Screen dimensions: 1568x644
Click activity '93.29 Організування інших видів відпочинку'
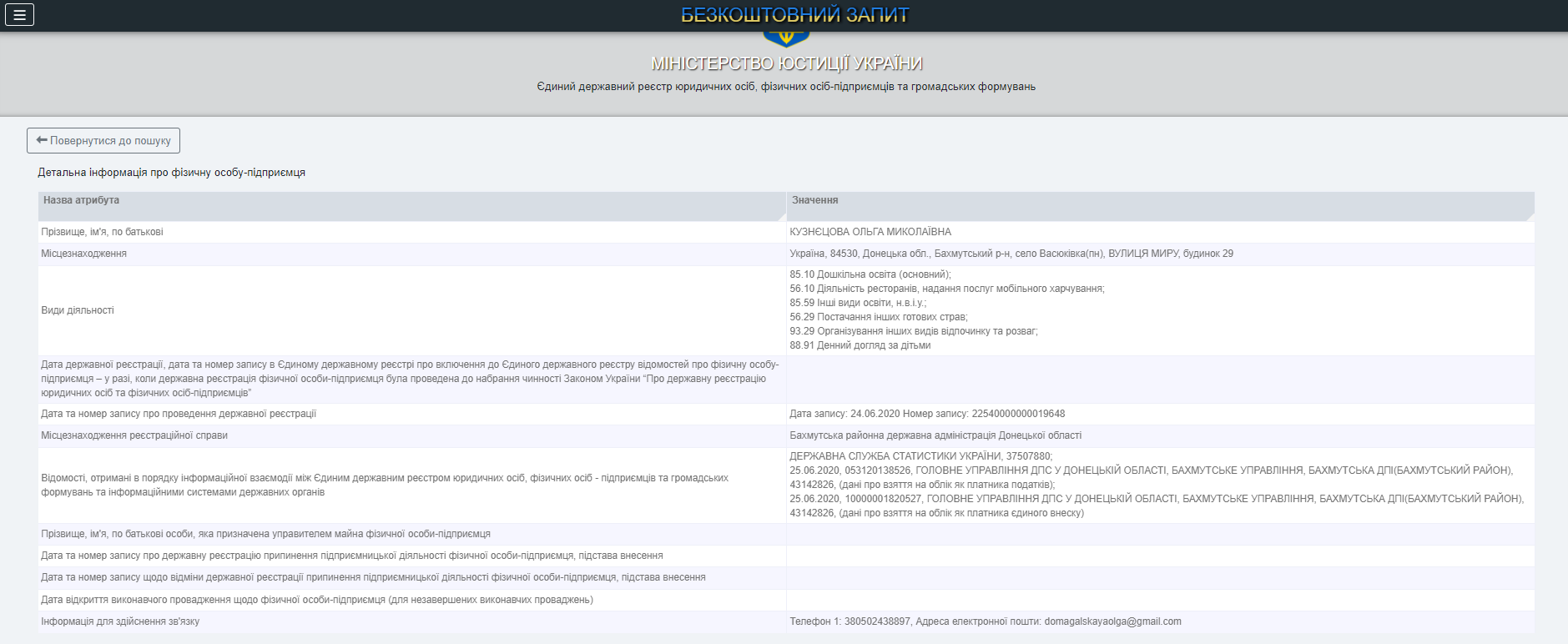pyautogui.click(x=913, y=331)
